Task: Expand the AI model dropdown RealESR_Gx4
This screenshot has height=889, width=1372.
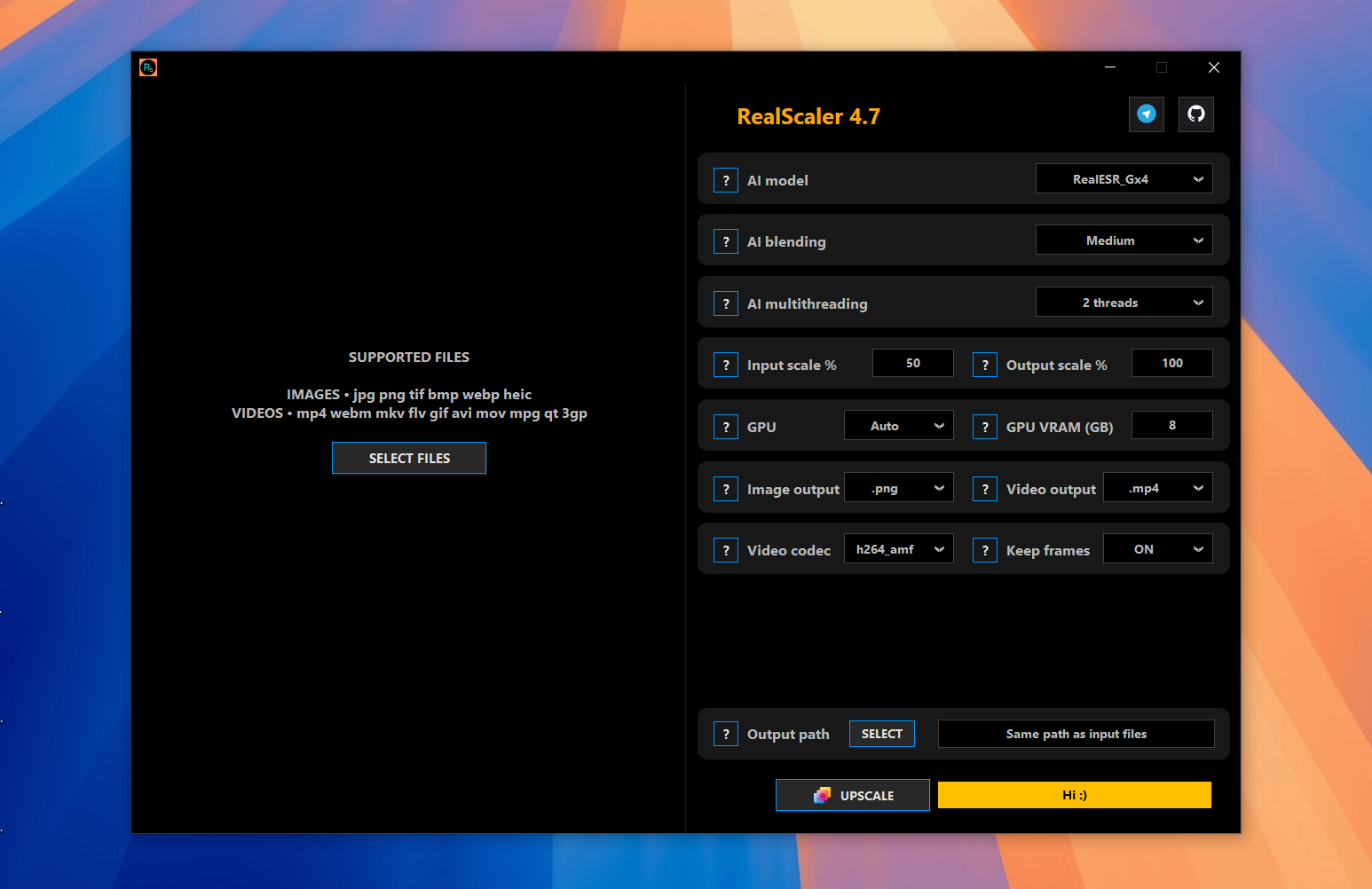Action: [1124, 179]
